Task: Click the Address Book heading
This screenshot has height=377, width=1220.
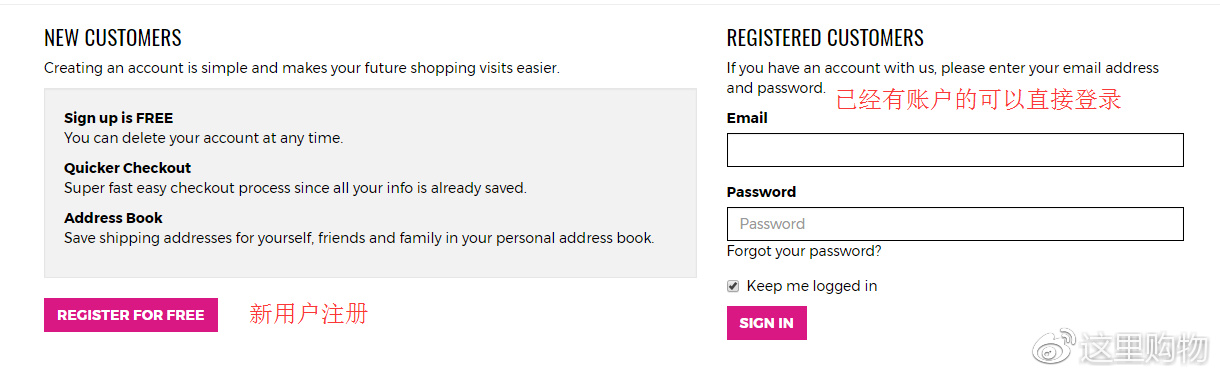Action: pyautogui.click(x=113, y=218)
